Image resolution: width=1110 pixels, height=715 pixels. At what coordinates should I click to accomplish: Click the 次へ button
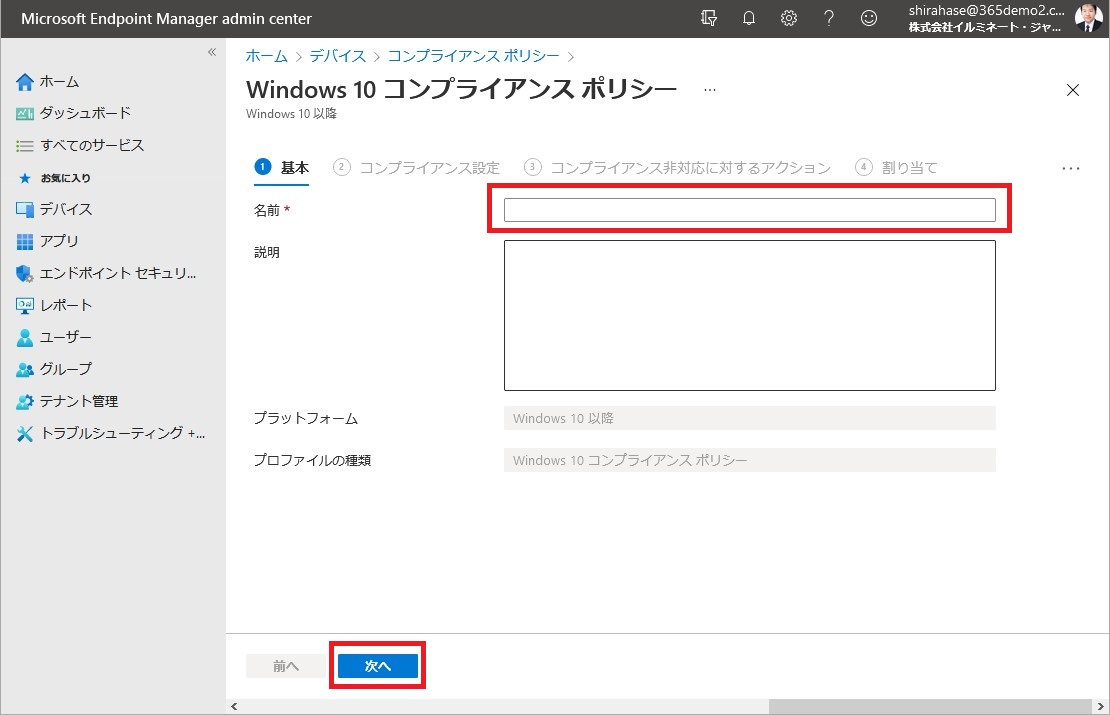[377, 666]
